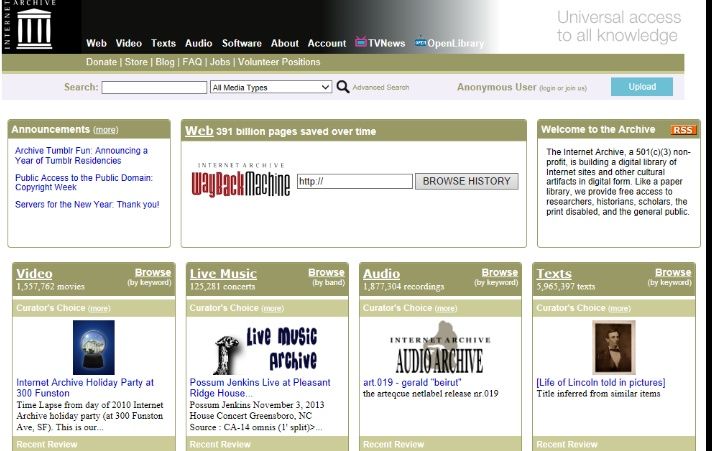This screenshot has width=712, height=451.
Task: Open the All Media Types dropdown
Action: [x=271, y=87]
